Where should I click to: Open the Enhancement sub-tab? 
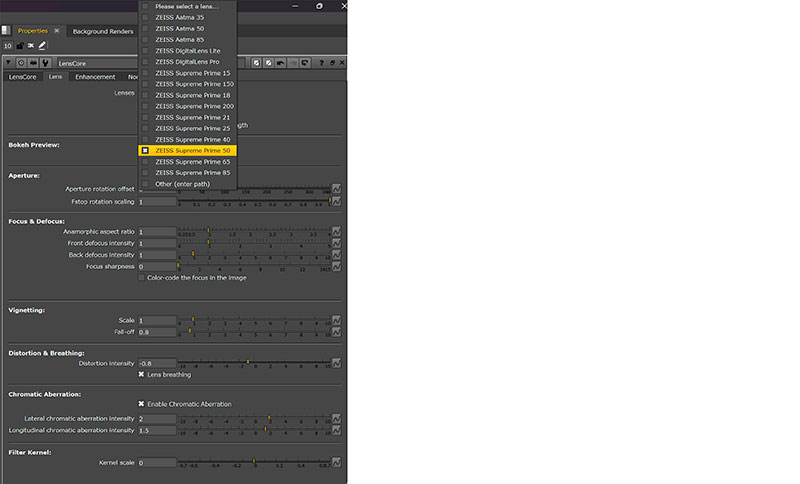coord(95,77)
